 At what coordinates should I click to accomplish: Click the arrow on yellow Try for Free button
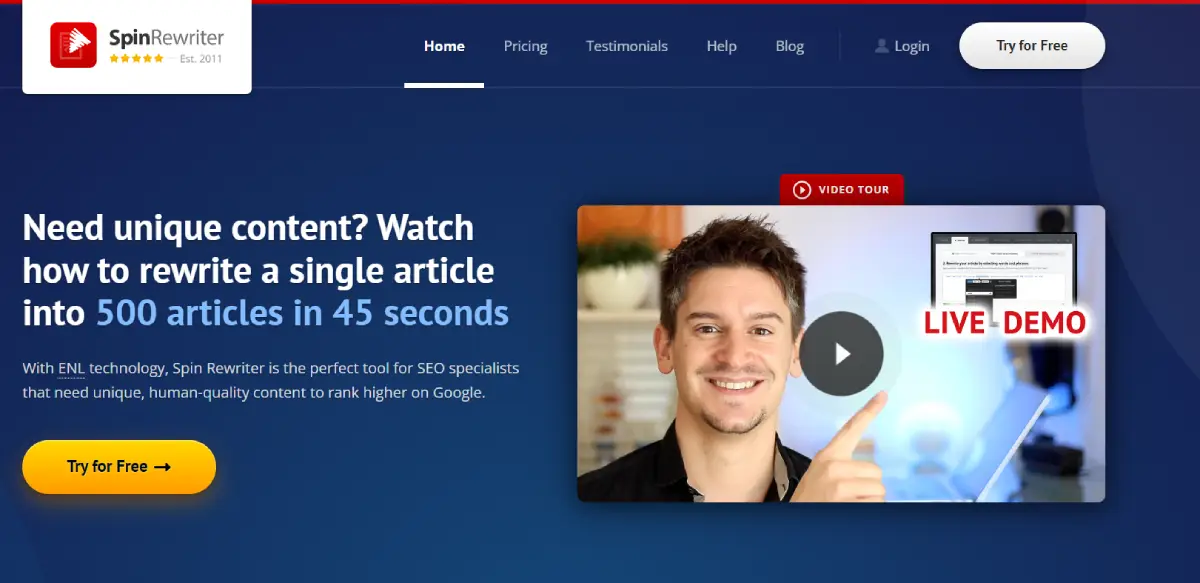(162, 467)
